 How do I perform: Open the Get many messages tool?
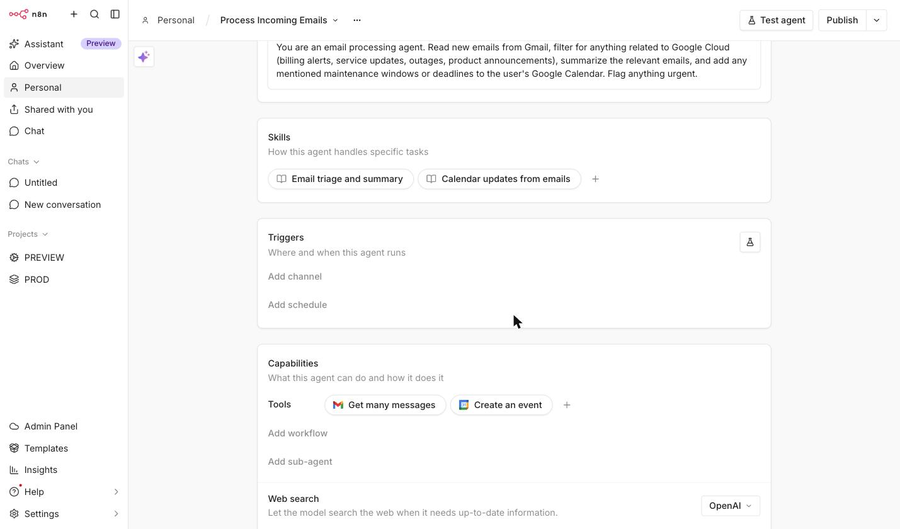coord(385,405)
